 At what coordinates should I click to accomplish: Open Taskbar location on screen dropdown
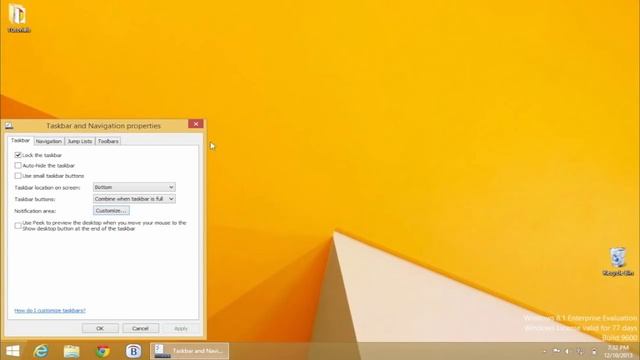134,187
